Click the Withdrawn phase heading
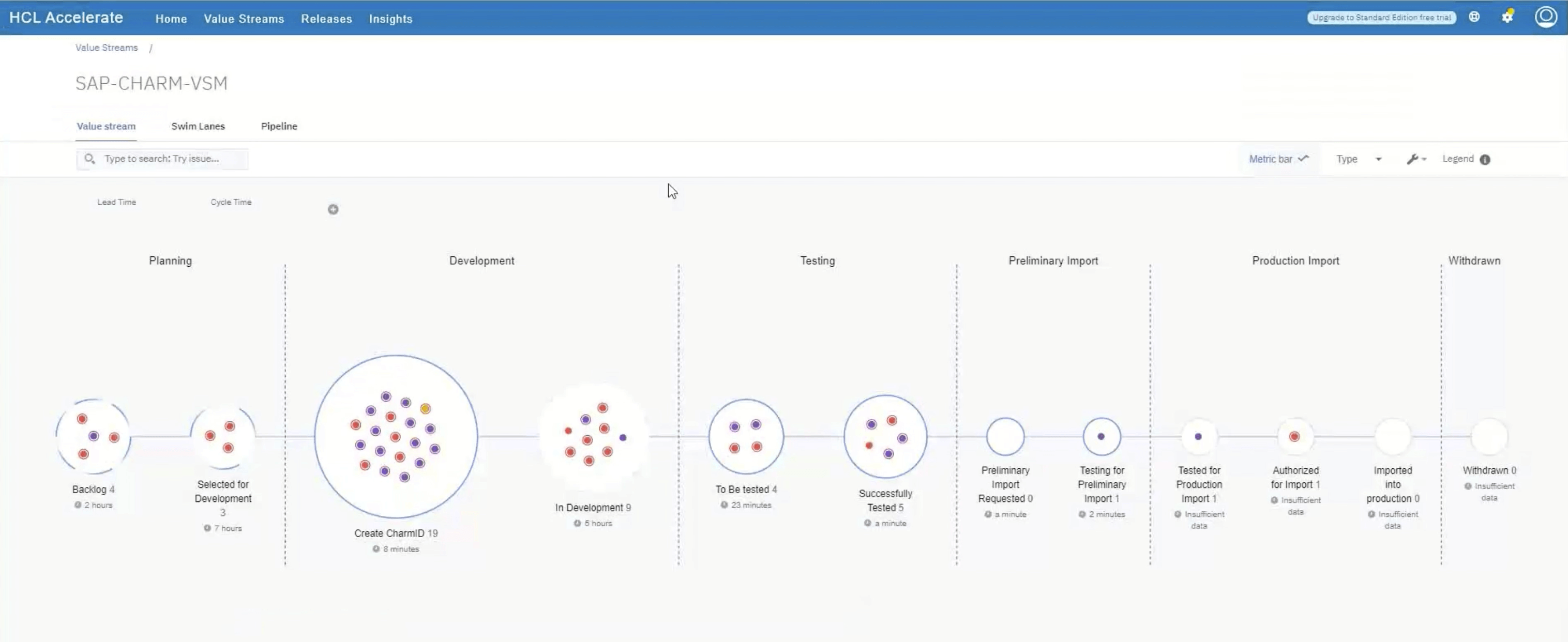This screenshot has width=1568, height=642. tap(1474, 261)
